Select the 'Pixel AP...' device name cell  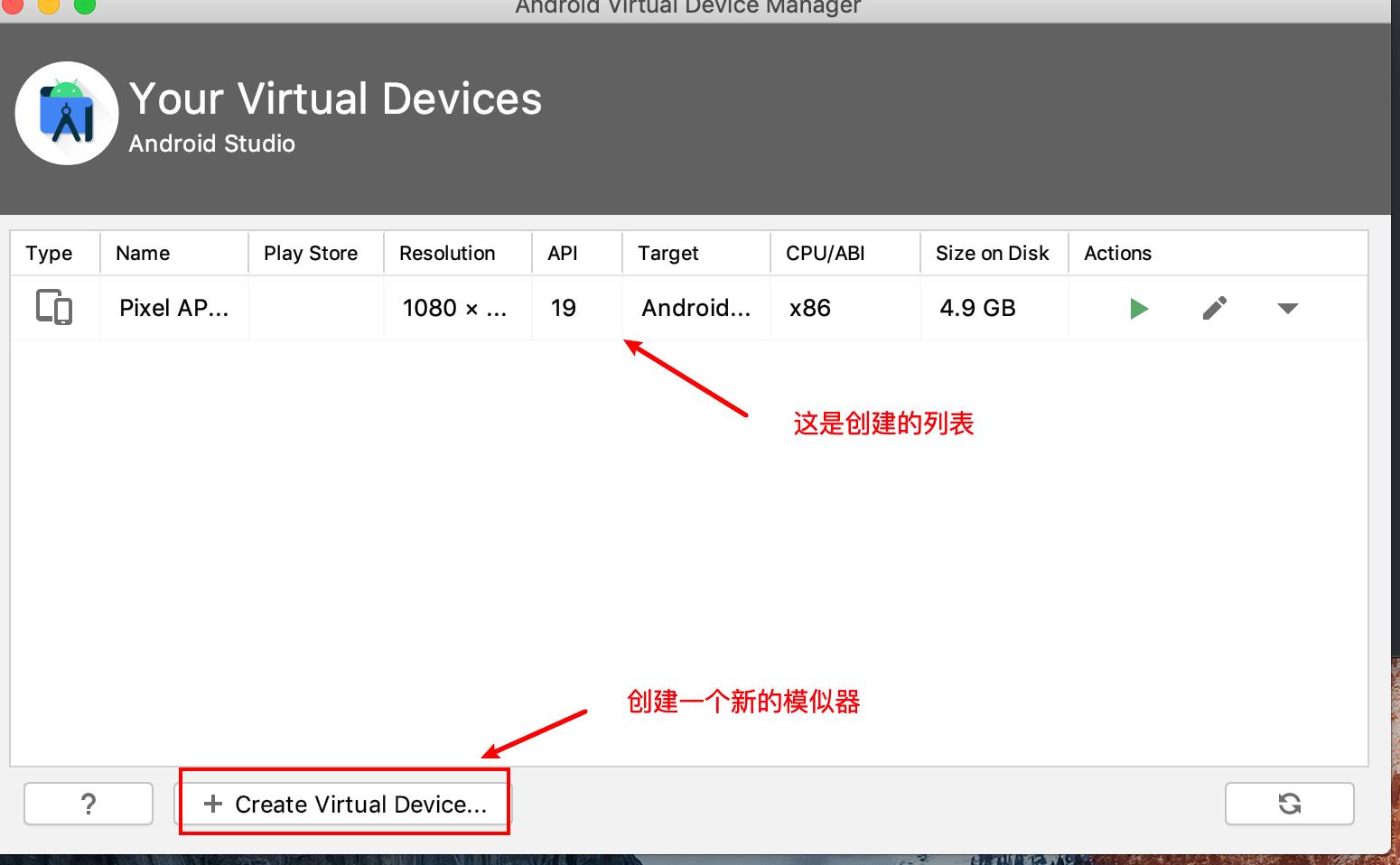pyautogui.click(x=174, y=308)
